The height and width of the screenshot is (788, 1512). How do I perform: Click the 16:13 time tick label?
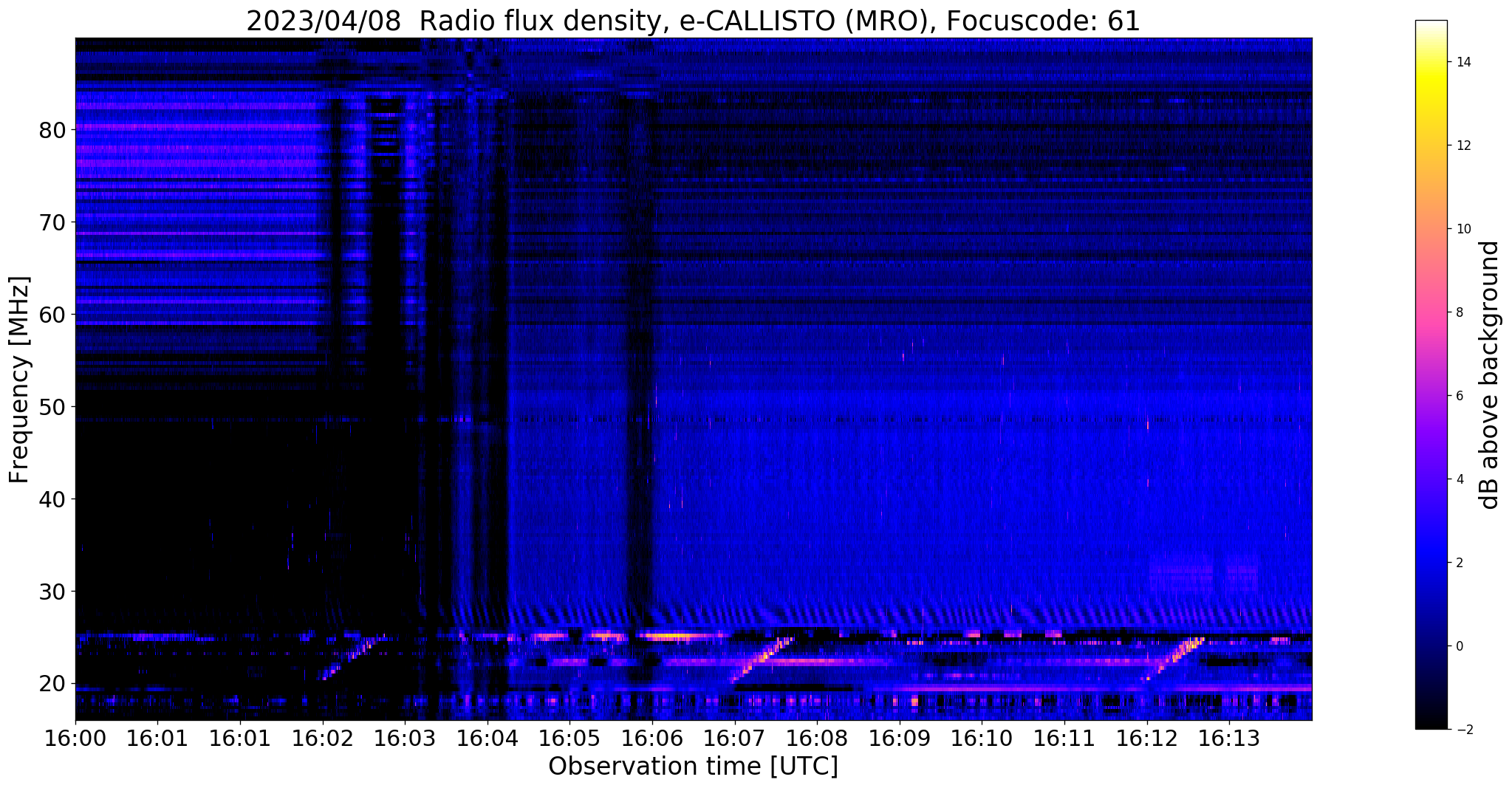coord(1228,739)
